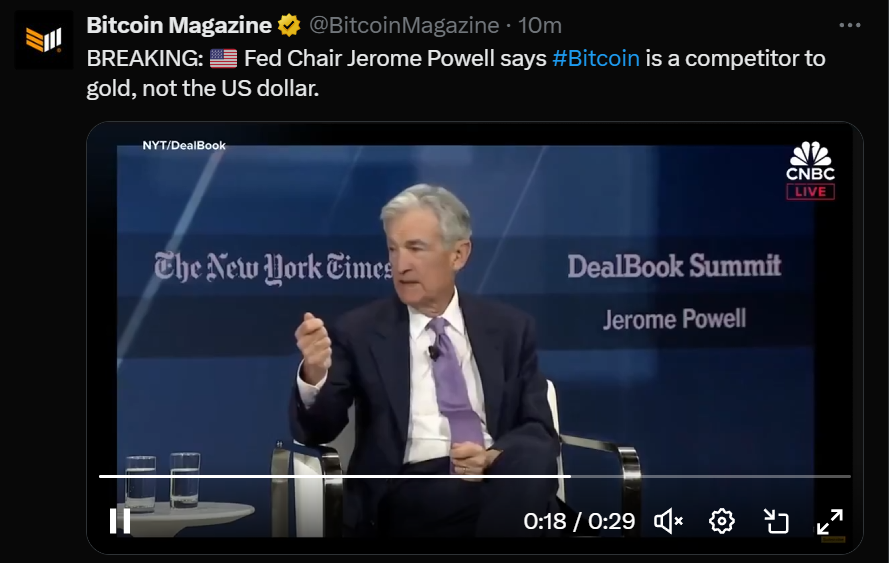Click the gold verified badge
This screenshot has width=889, height=563.
point(289,26)
